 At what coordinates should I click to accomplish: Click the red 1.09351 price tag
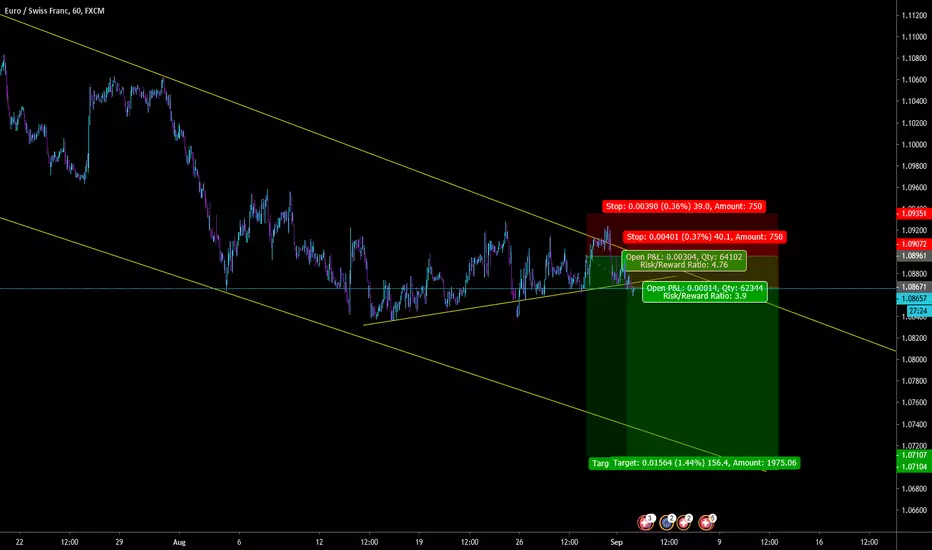pyautogui.click(x=914, y=213)
